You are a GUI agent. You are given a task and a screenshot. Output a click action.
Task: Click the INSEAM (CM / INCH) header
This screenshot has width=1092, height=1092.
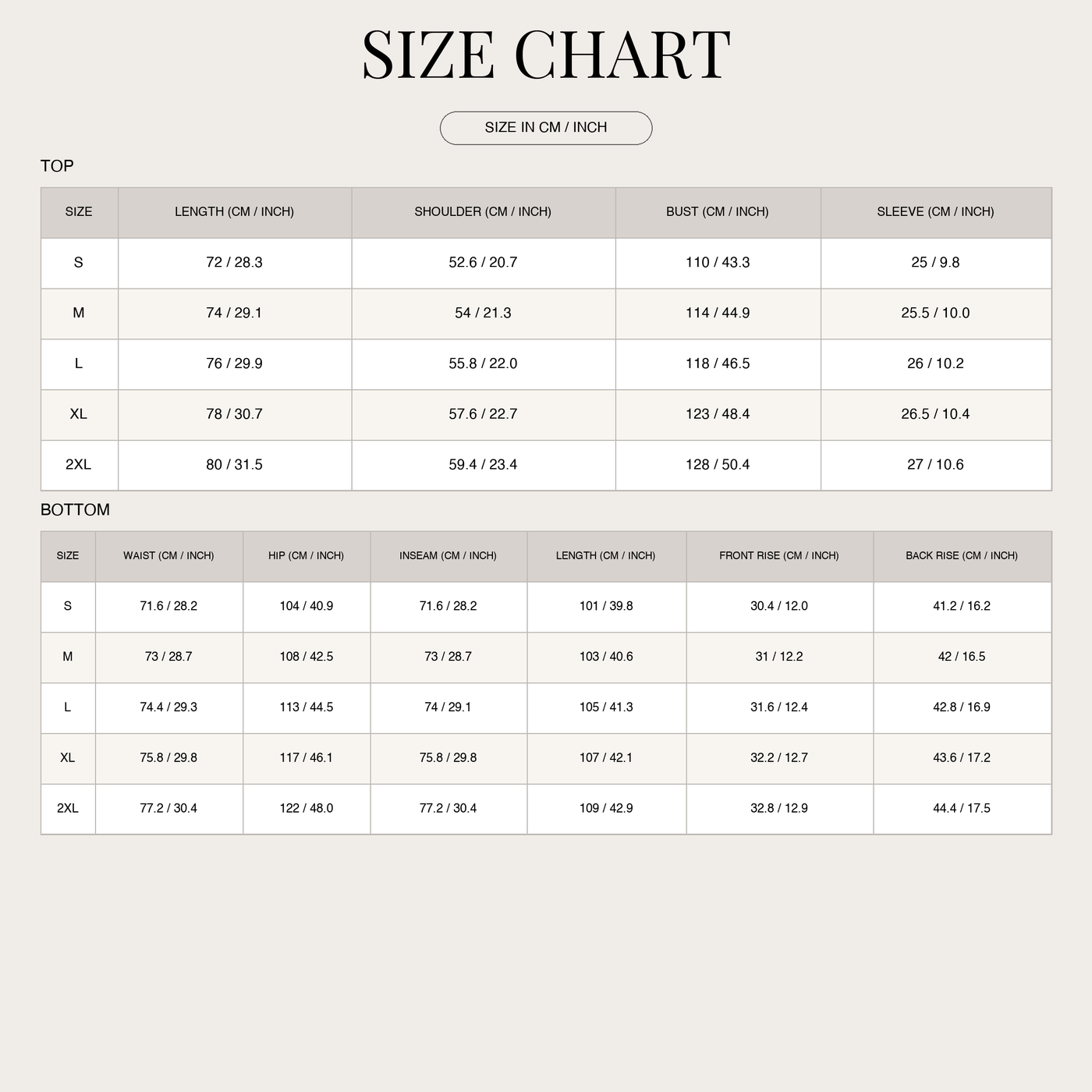[448, 556]
